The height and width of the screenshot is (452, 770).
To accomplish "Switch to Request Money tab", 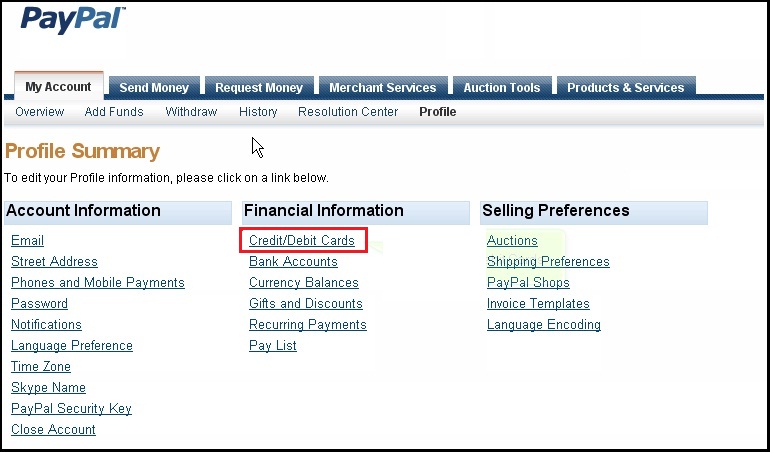I will 259,87.
